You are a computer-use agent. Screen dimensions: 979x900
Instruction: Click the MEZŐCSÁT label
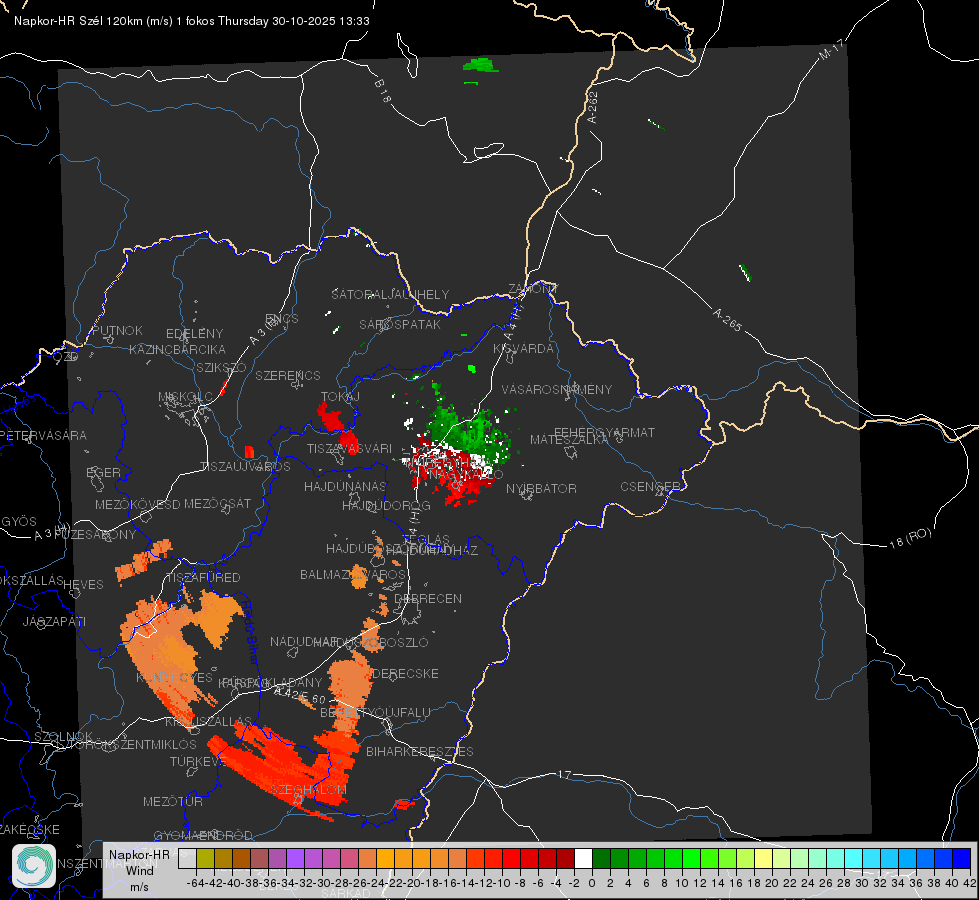(x=217, y=503)
